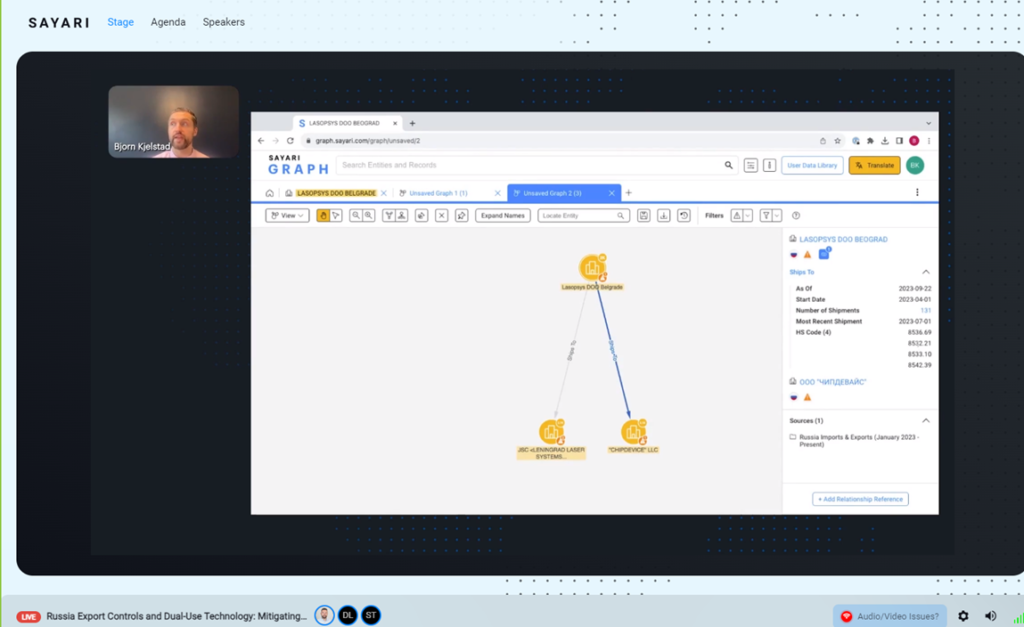This screenshot has height=627, width=1024.
Task: Bookmark page with browser star icon
Action: [837, 140]
